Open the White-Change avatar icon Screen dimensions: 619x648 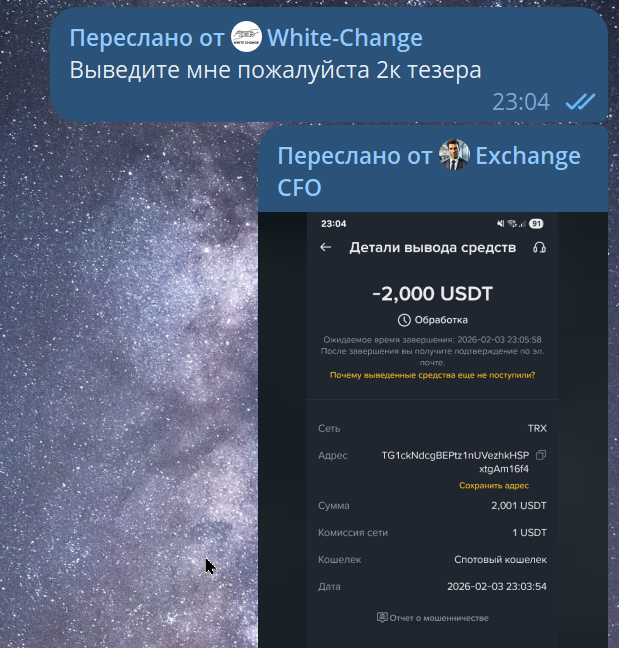(246, 37)
